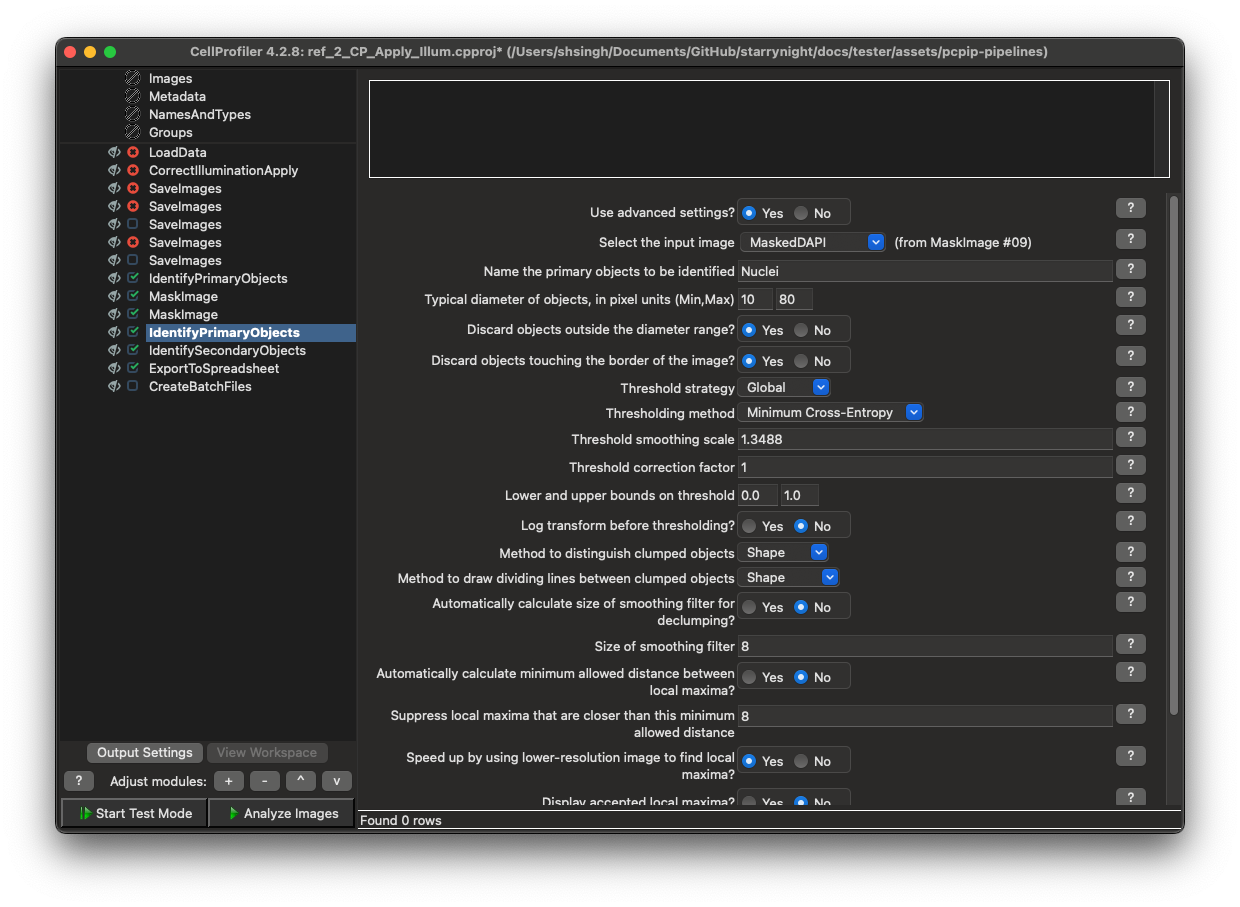Select the Metadata module in pipeline list
The image size is (1240, 907).
pos(177,96)
